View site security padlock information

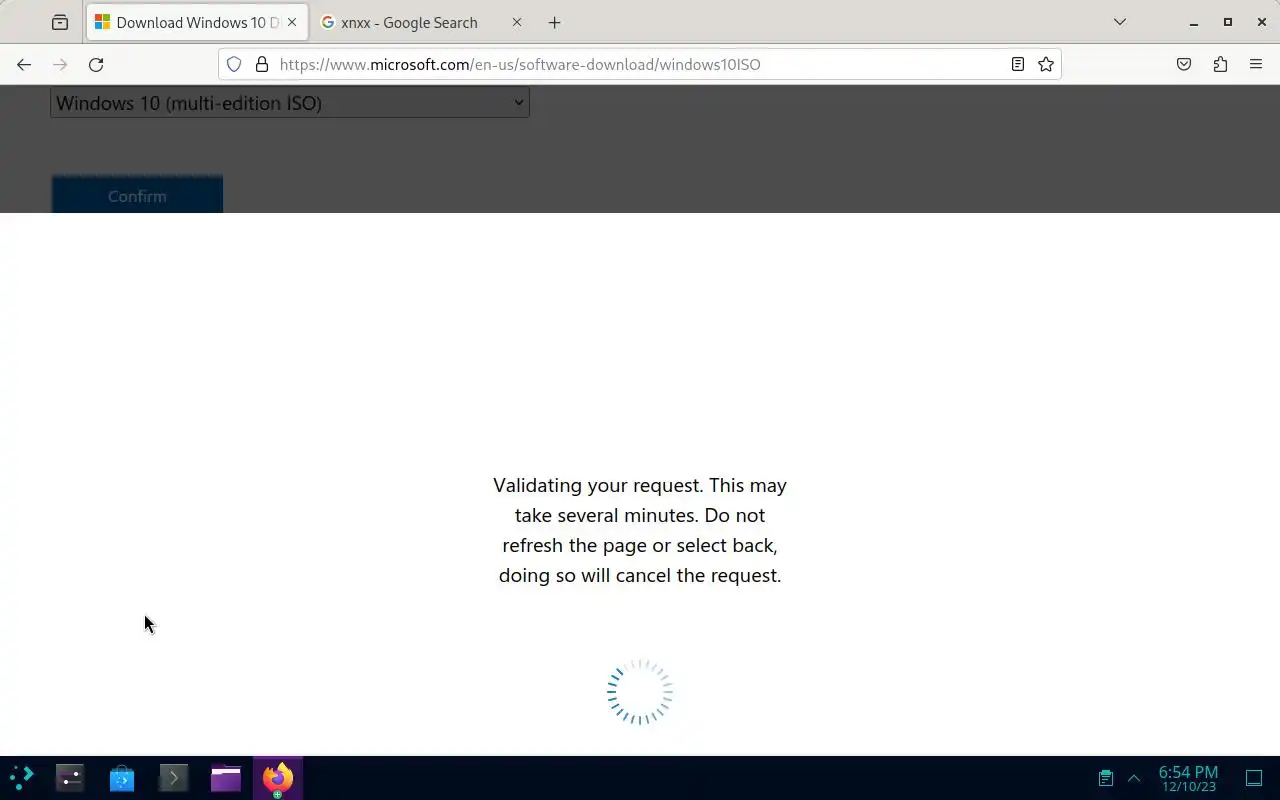coord(262,64)
